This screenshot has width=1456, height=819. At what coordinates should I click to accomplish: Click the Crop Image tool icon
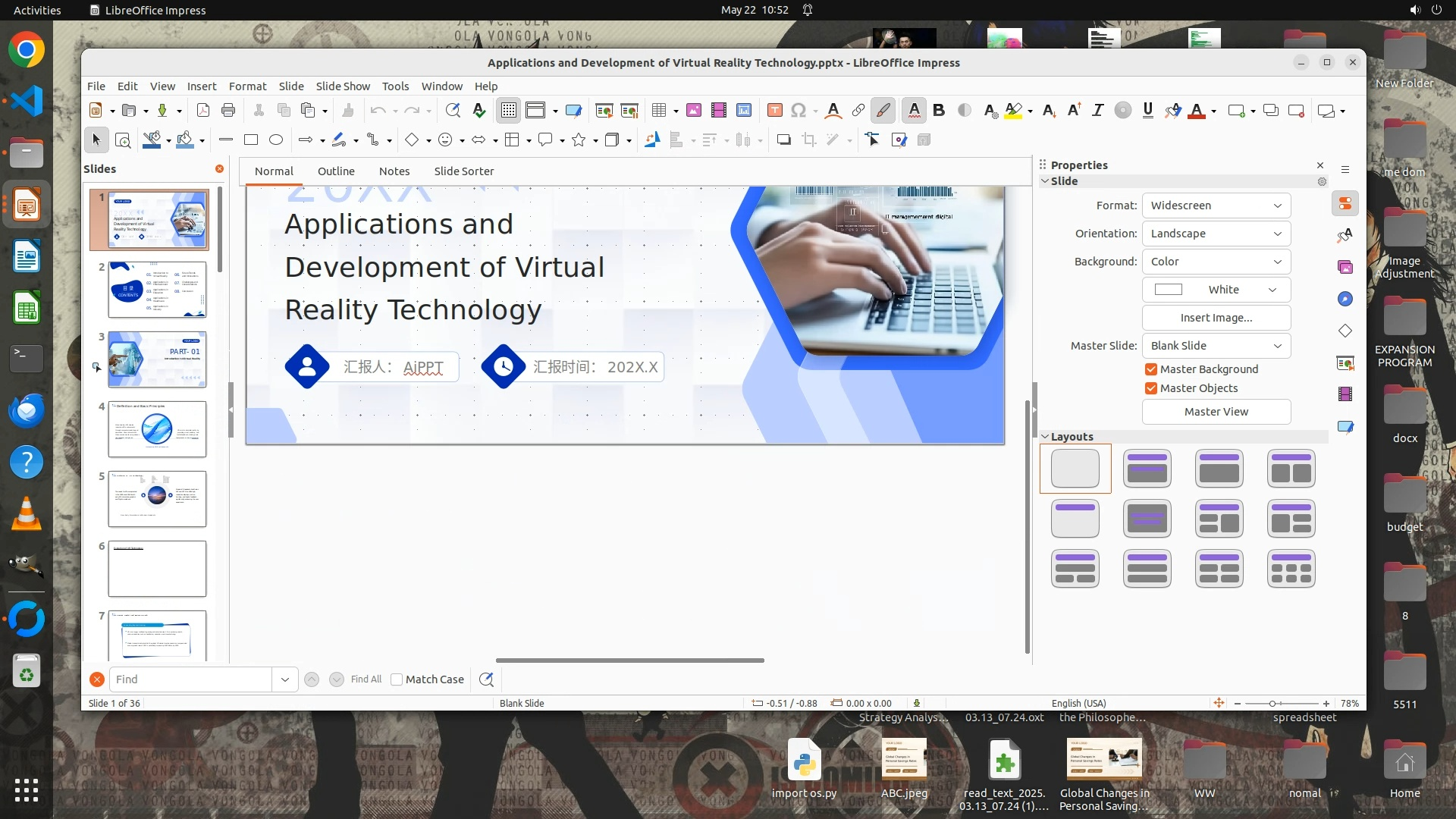tap(809, 140)
